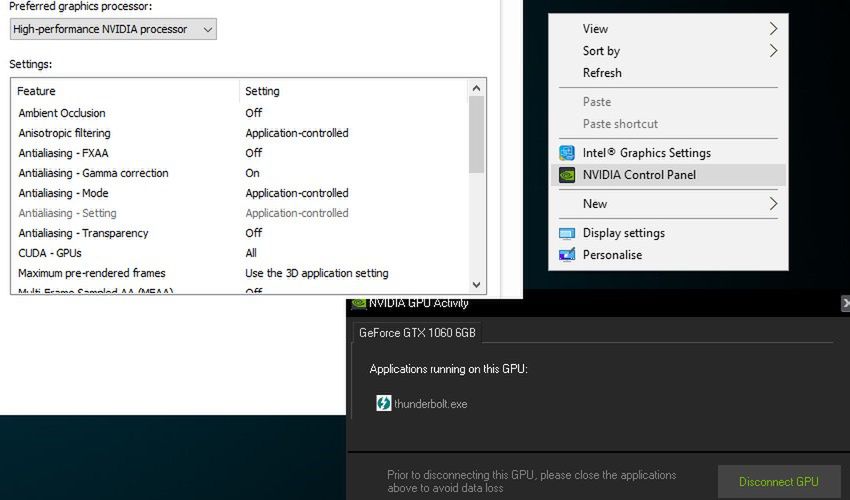The height and width of the screenshot is (500, 850).
Task: Select New in the context menu
Action: [668, 204]
